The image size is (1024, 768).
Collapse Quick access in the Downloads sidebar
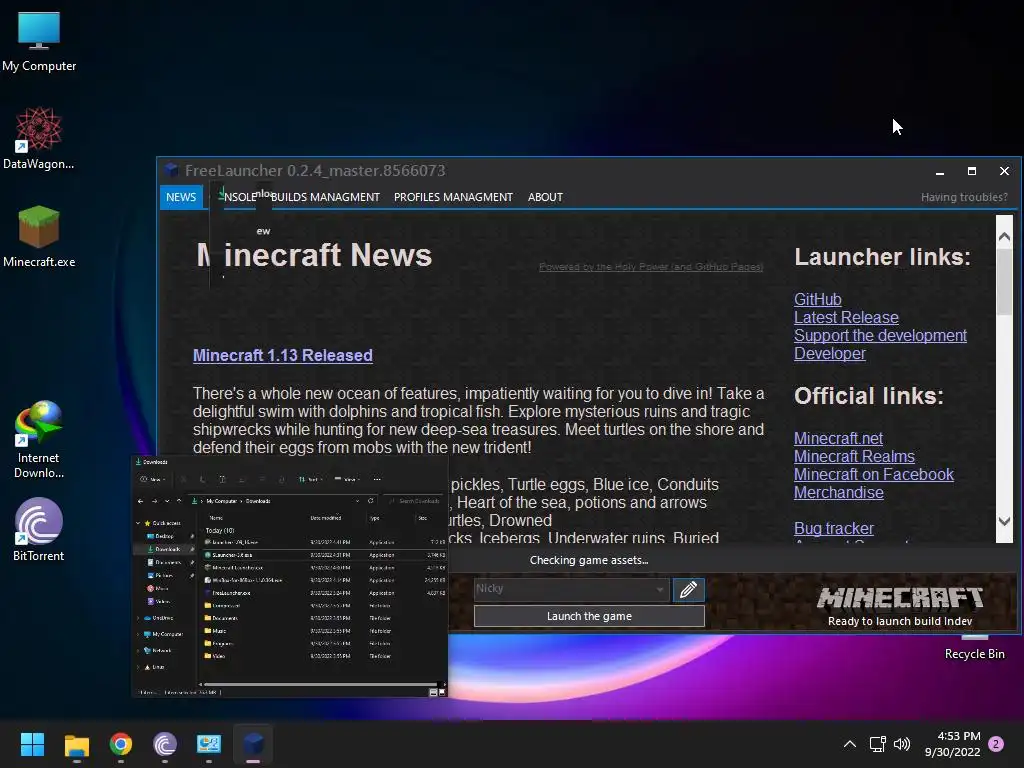138,523
